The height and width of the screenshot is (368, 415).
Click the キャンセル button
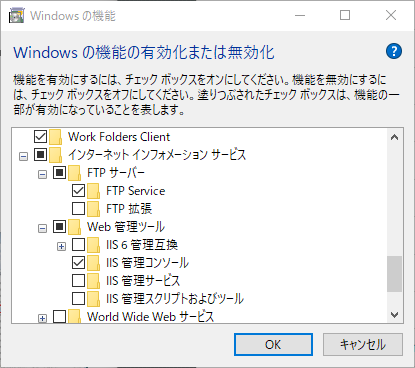[x=363, y=344]
